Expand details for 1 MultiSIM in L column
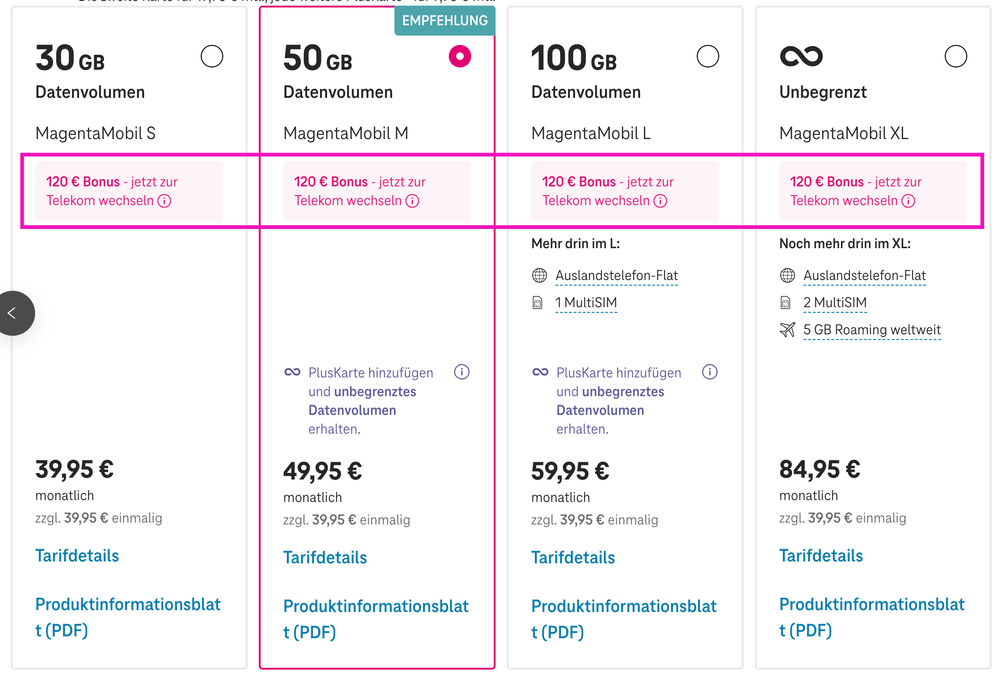The image size is (1000, 679). [585, 303]
